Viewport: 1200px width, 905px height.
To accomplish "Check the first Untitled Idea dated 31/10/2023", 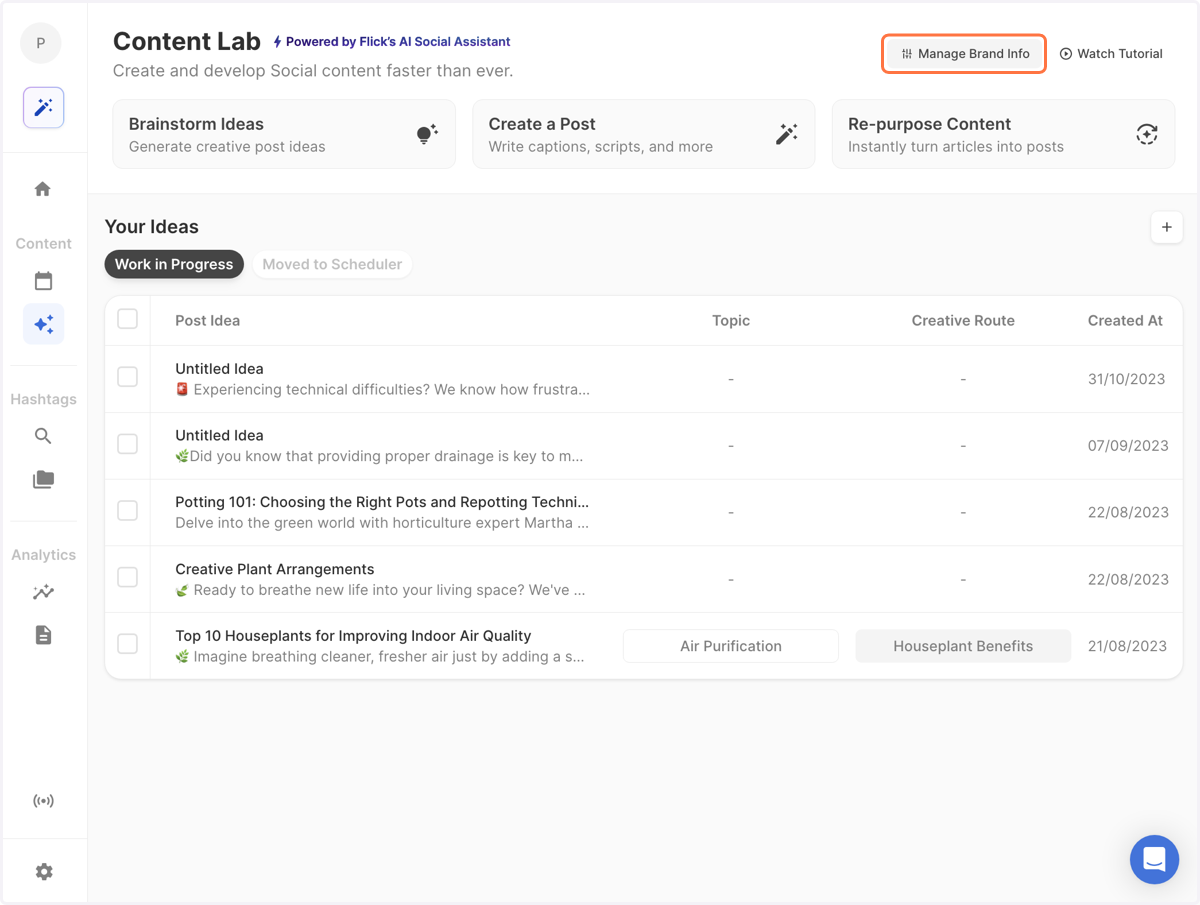I will point(127,377).
